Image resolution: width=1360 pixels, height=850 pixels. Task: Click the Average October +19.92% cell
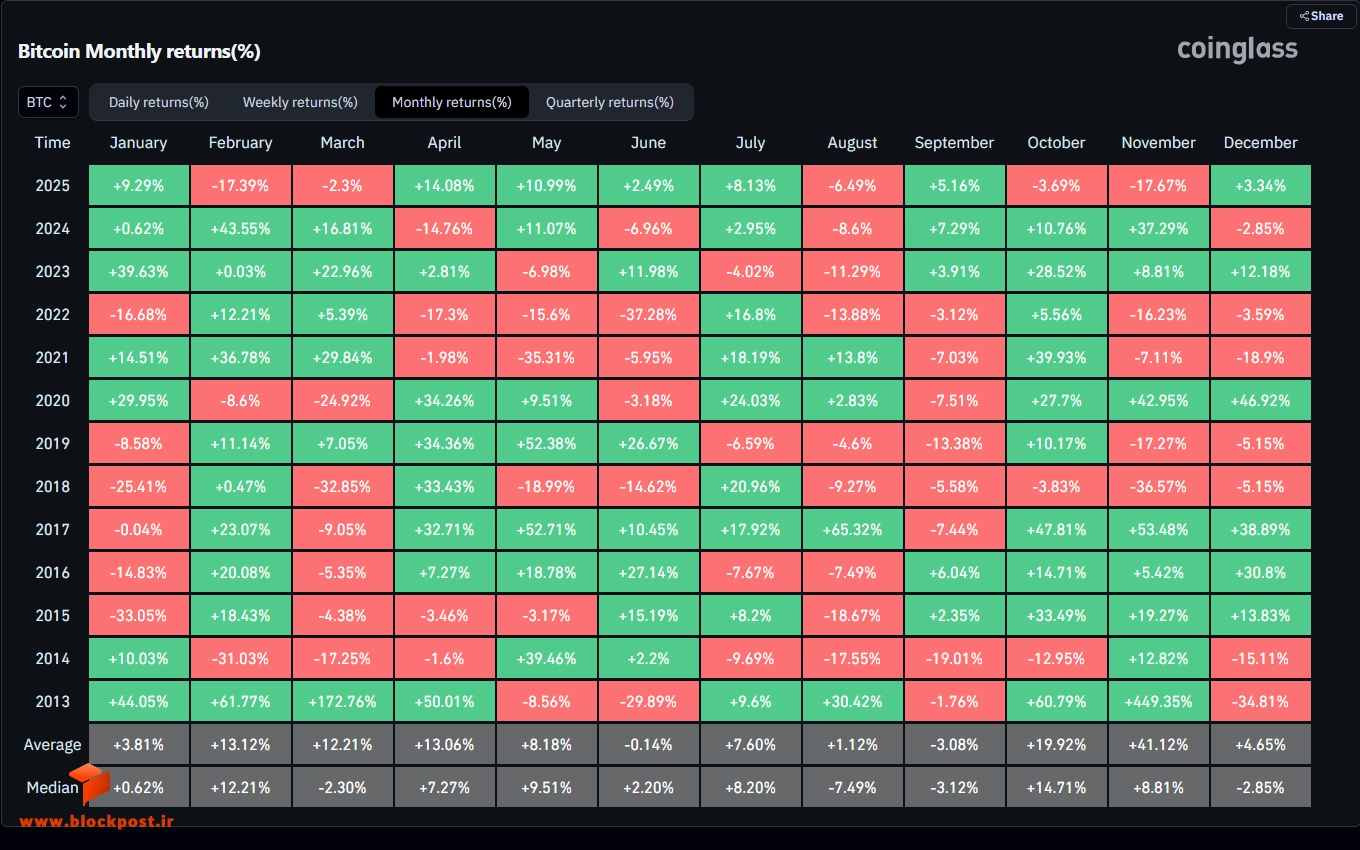(1056, 744)
